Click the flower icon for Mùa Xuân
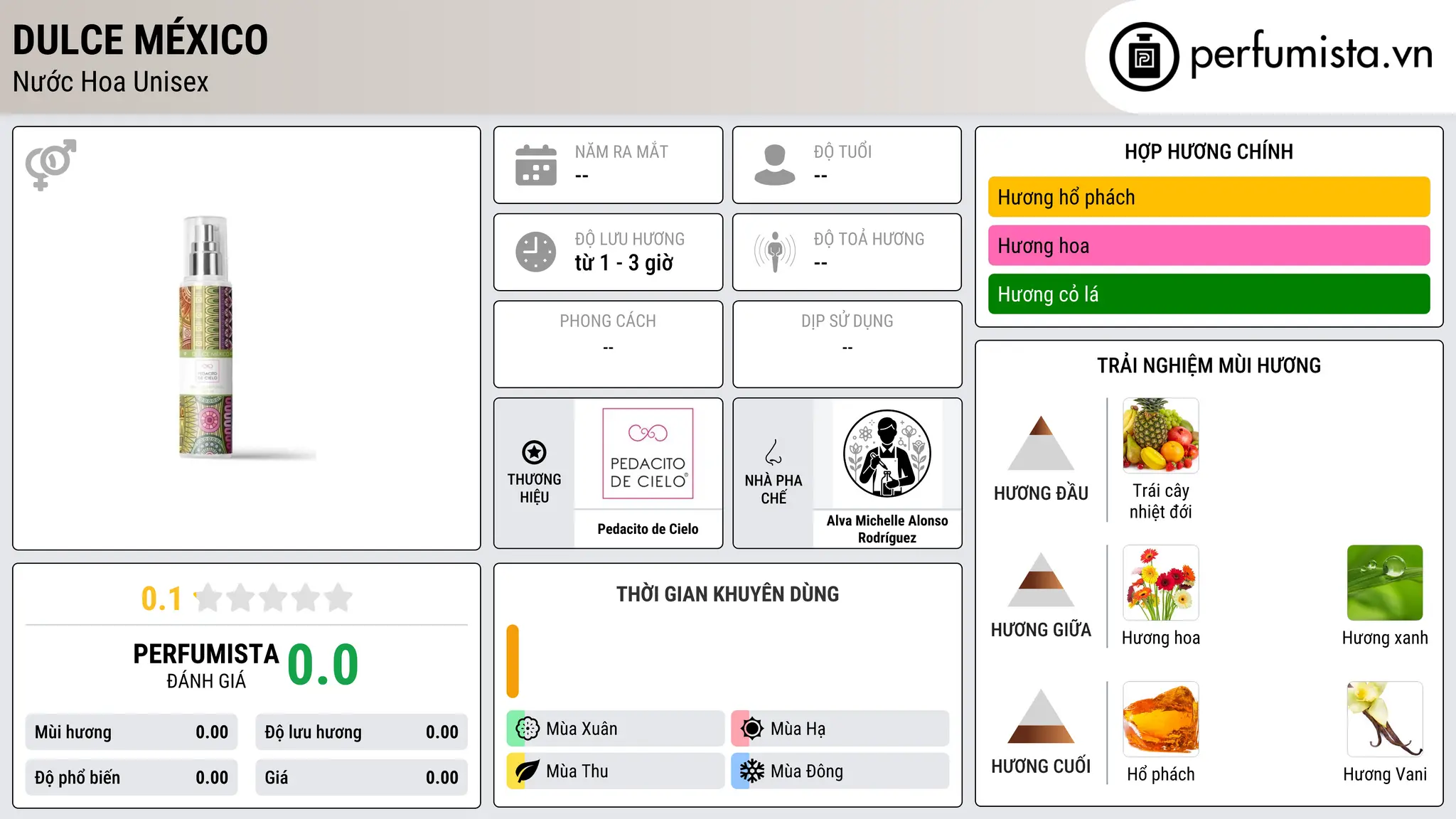The image size is (1456, 819). (x=528, y=729)
